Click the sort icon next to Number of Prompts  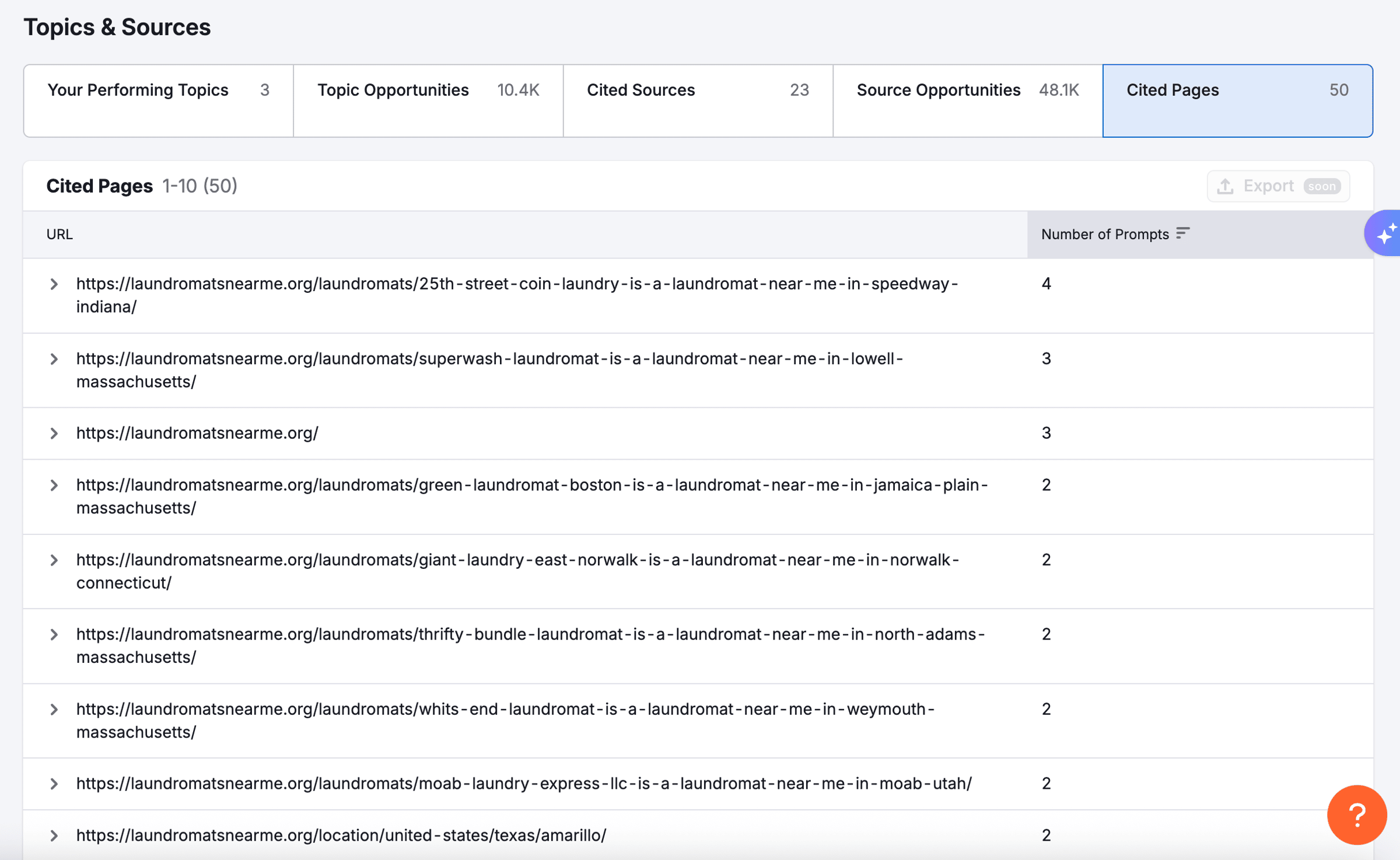coord(1182,233)
